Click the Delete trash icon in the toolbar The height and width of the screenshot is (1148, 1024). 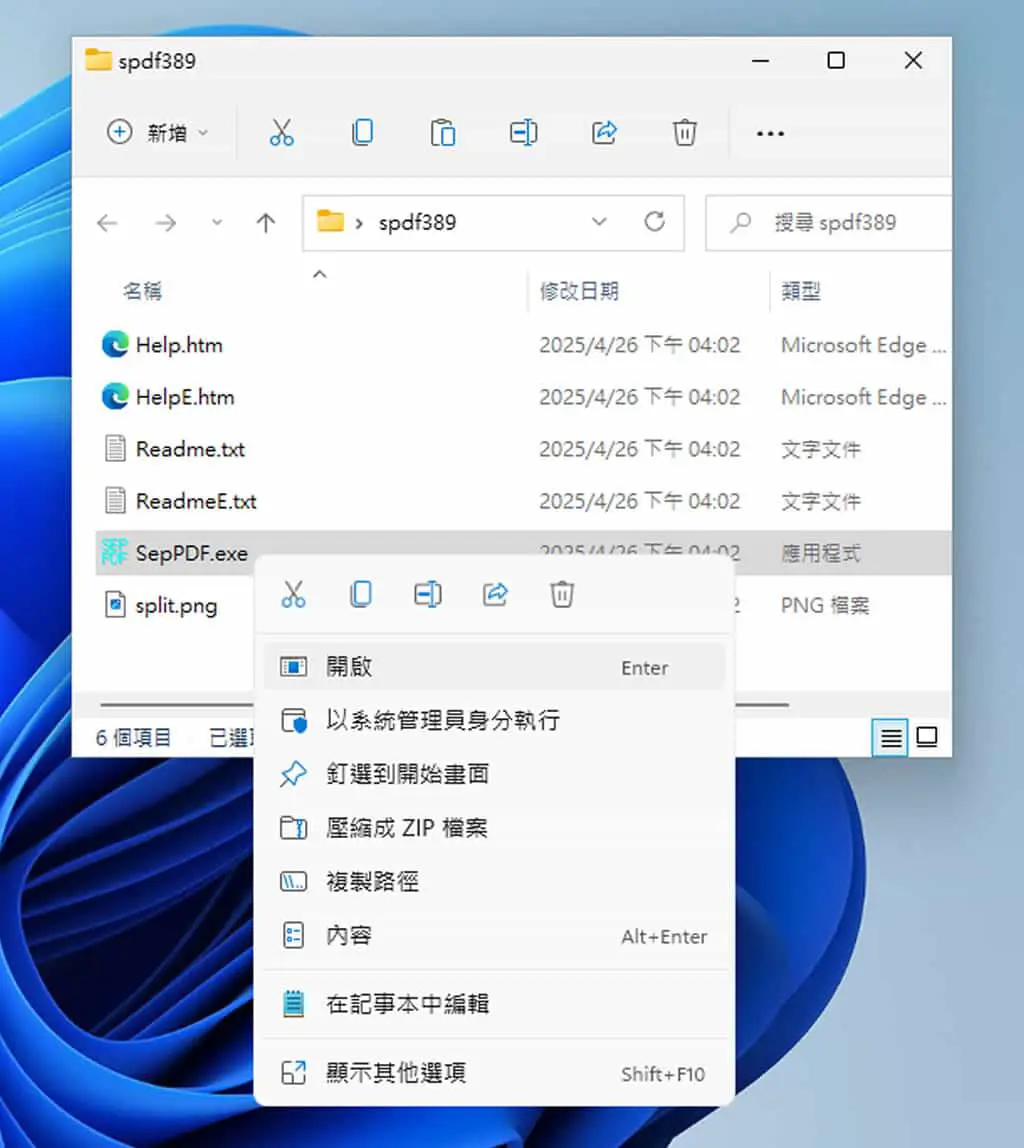pos(684,133)
